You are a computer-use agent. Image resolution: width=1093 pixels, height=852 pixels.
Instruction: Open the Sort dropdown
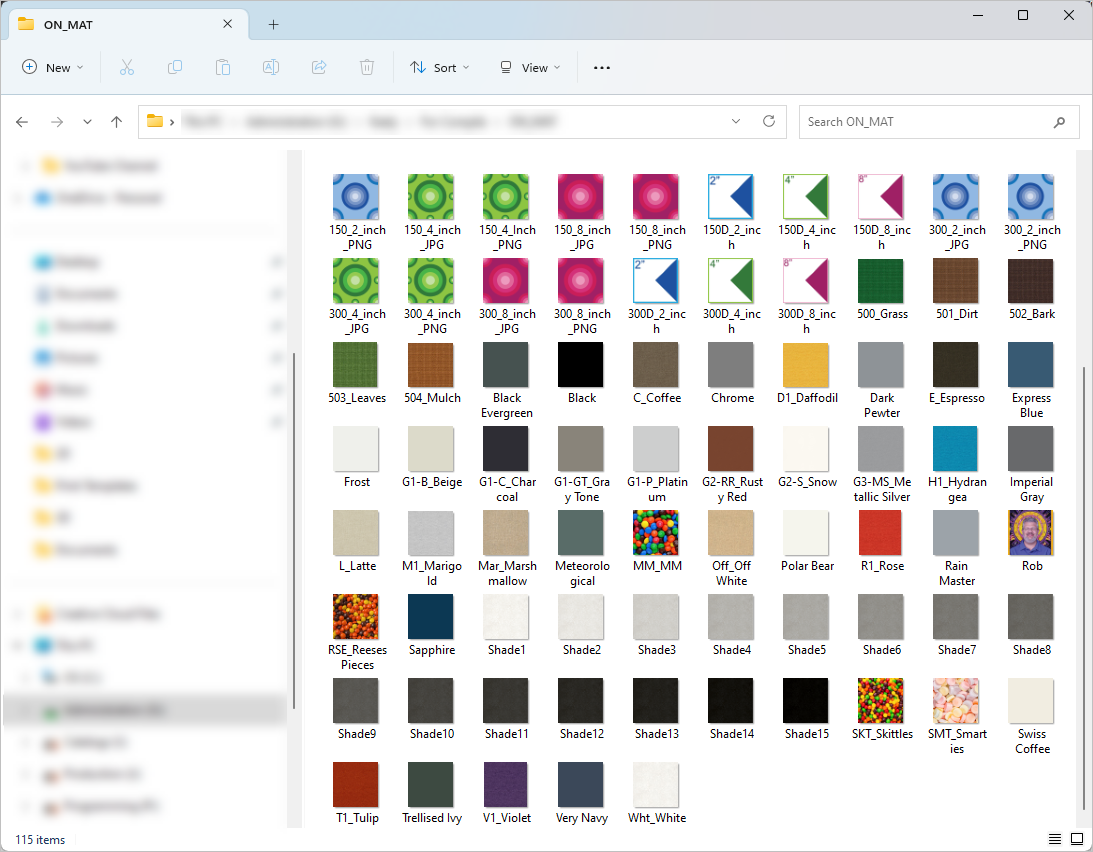[440, 67]
